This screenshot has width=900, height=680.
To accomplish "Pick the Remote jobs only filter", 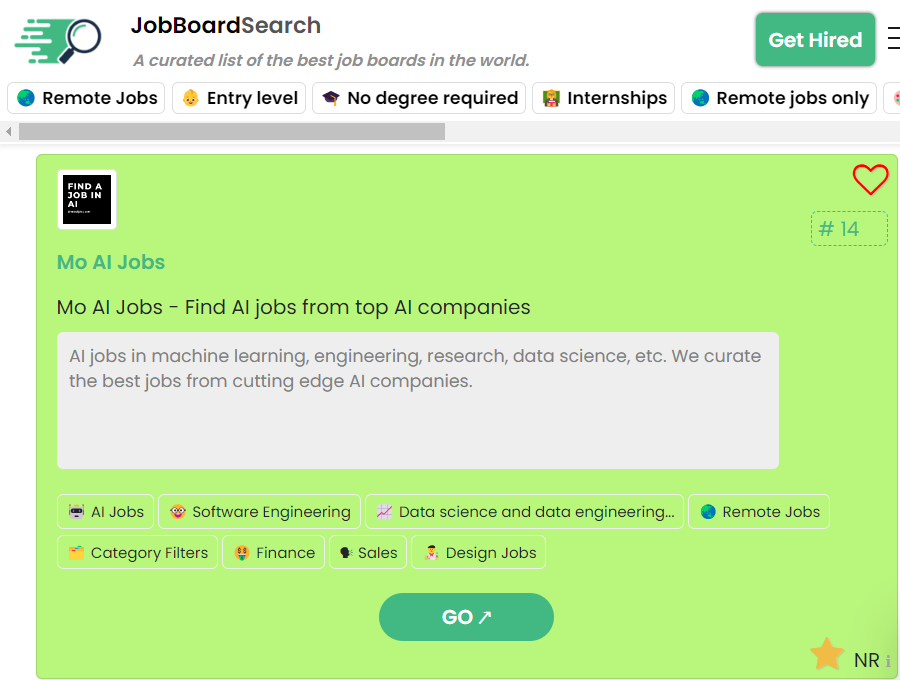I will point(779,98).
